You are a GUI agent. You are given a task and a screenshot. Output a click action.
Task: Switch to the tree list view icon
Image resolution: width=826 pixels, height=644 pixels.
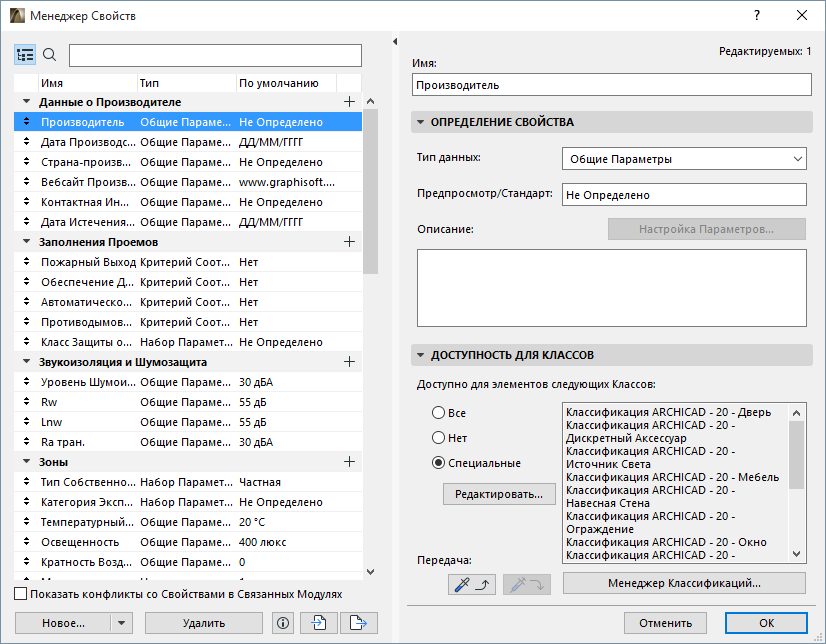click(x=25, y=55)
